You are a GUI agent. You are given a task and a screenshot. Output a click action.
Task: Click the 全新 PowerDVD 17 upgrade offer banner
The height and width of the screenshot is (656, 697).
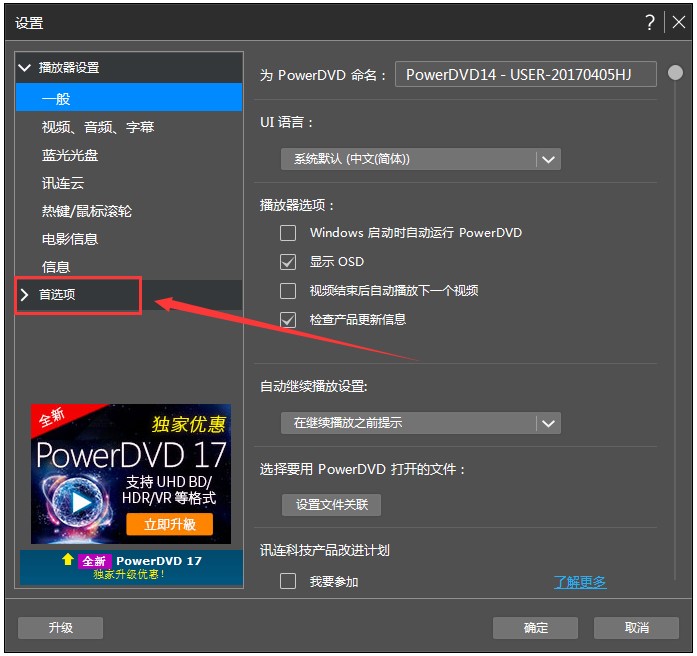coord(131,568)
